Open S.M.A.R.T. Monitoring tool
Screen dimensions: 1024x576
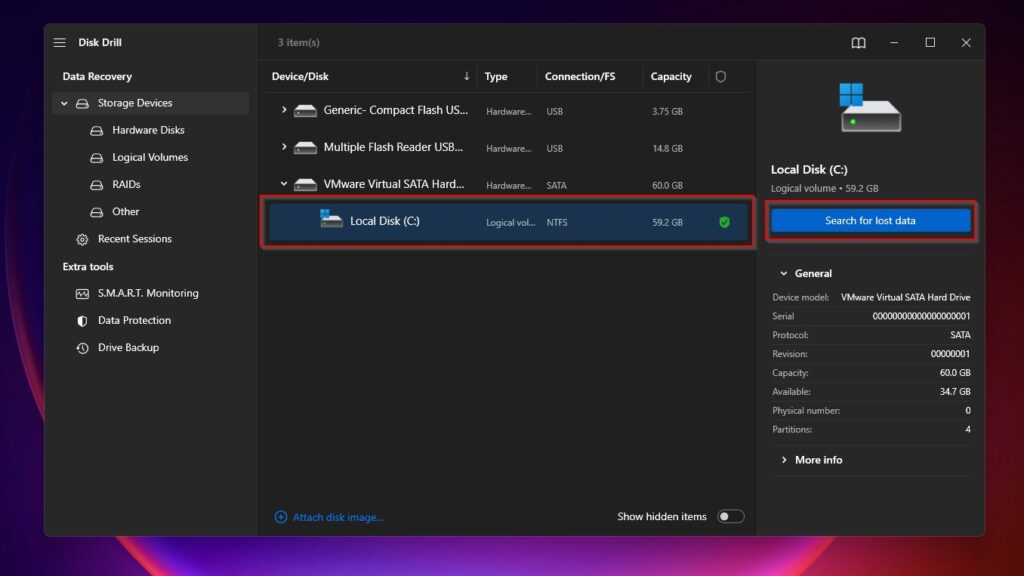point(148,293)
